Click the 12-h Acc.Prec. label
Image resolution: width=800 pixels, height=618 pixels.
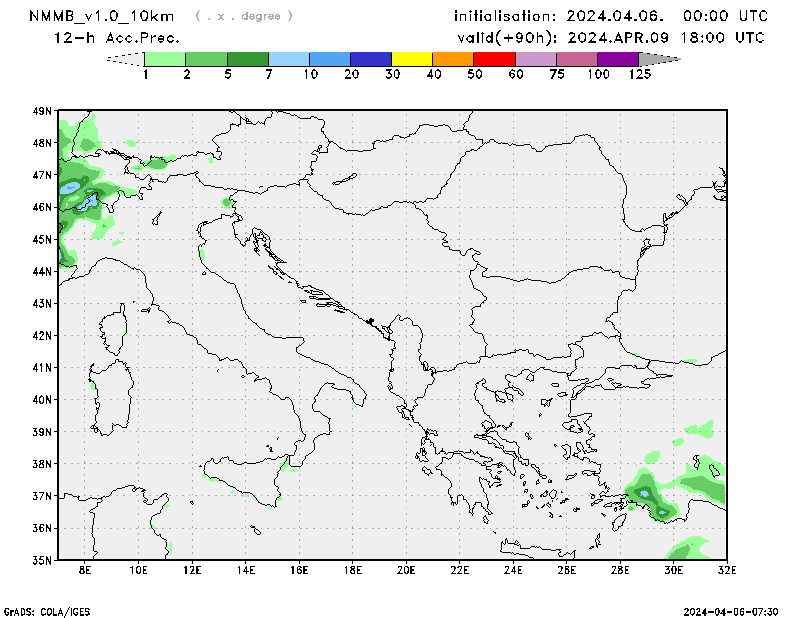click(117, 38)
